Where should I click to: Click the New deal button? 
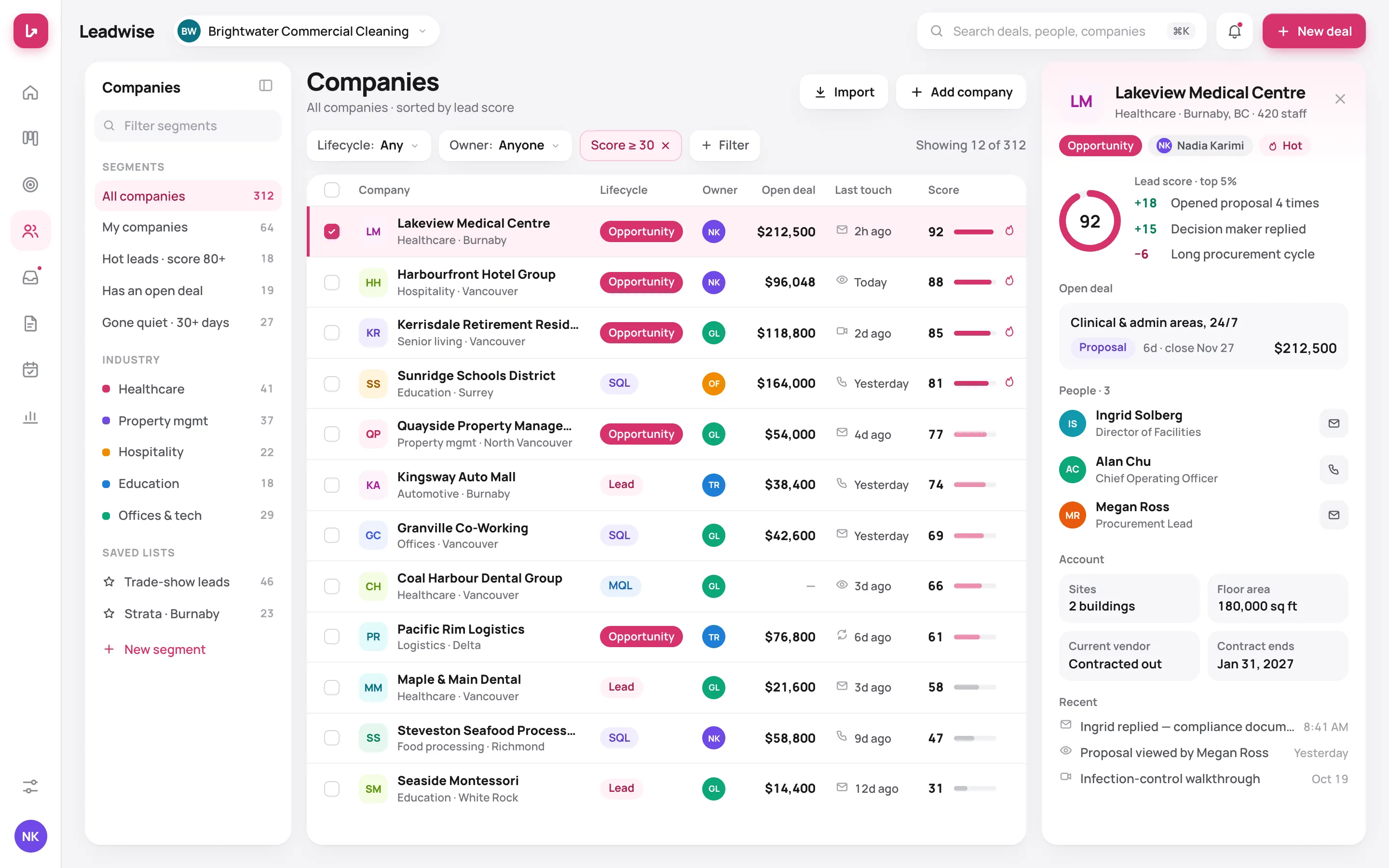1313,31
